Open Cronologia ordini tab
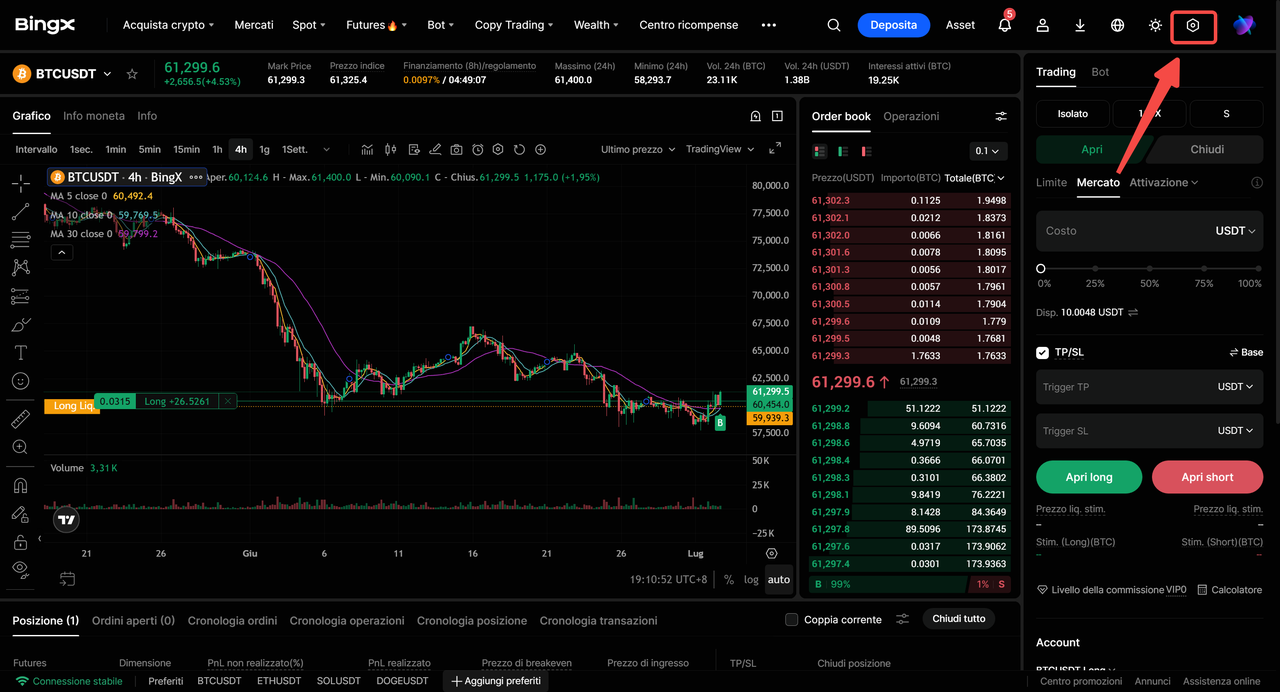 pyautogui.click(x=232, y=621)
